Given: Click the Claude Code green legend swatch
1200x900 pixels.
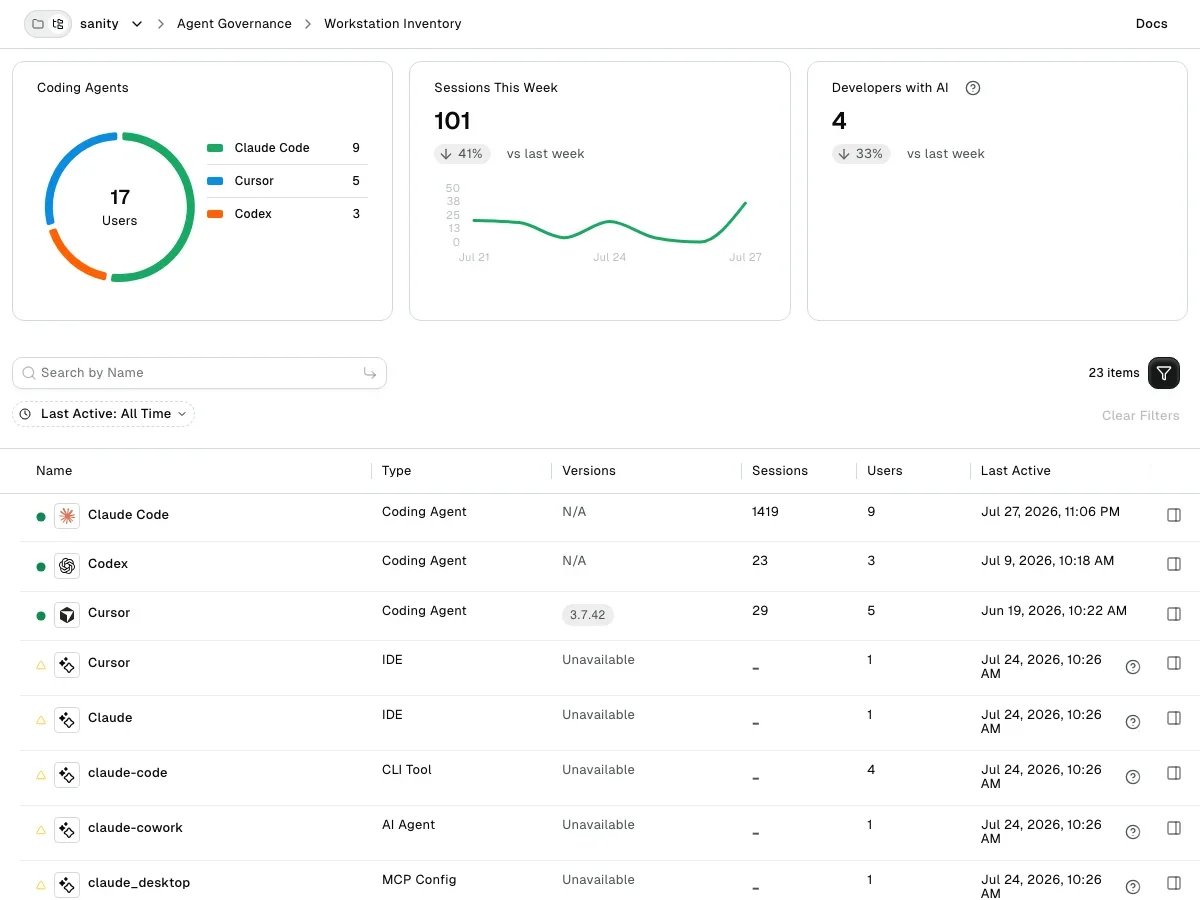Looking at the screenshot, I should [x=215, y=148].
